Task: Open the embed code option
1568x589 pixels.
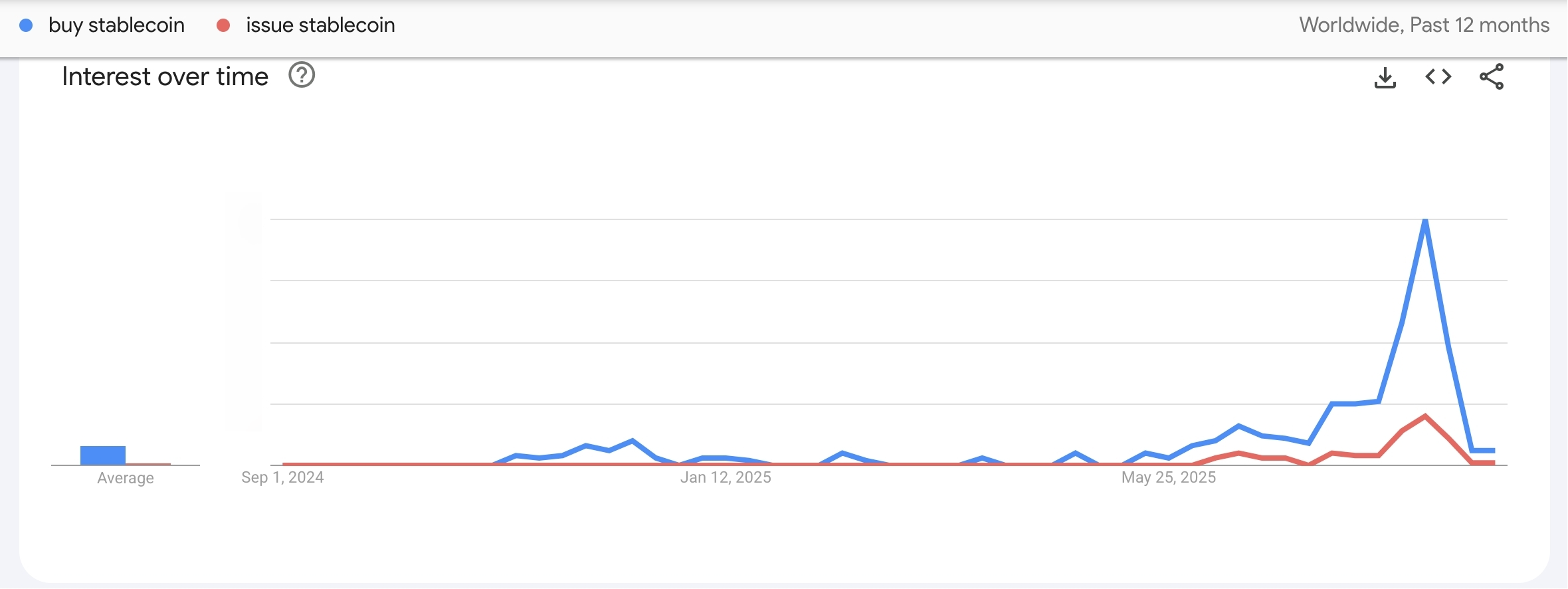Action: 1438,77
